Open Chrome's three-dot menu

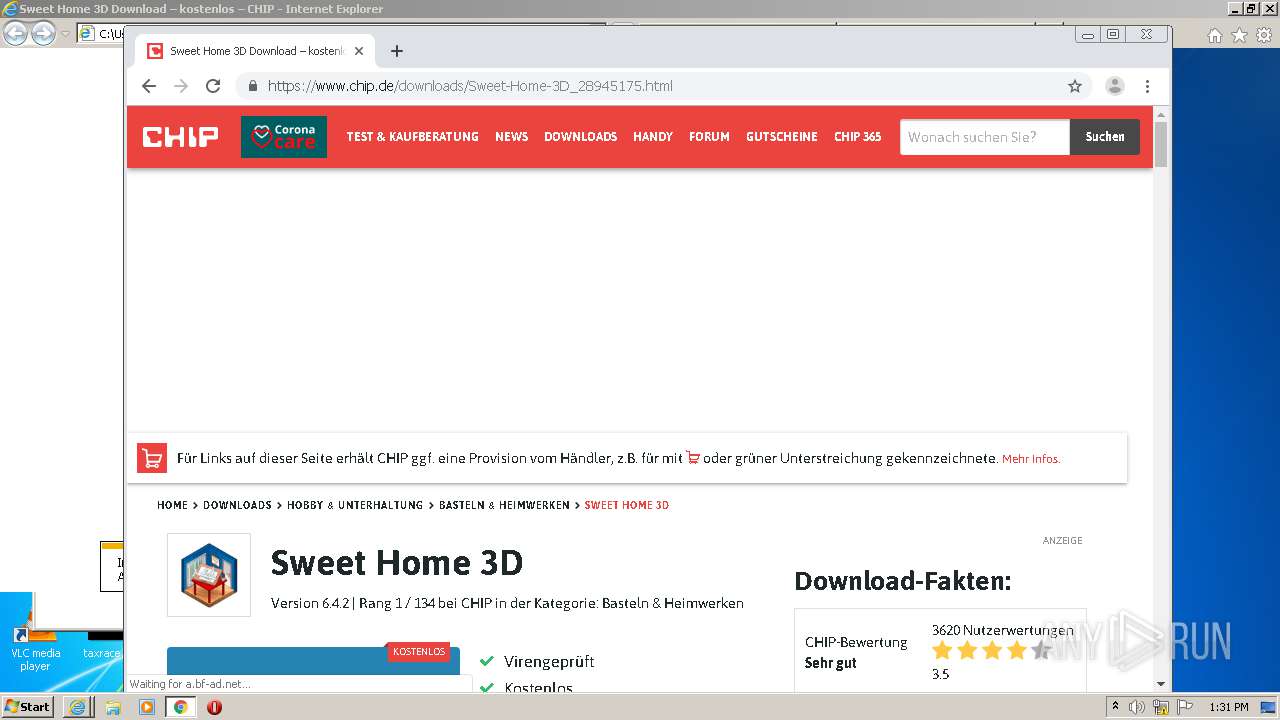click(1147, 86)
